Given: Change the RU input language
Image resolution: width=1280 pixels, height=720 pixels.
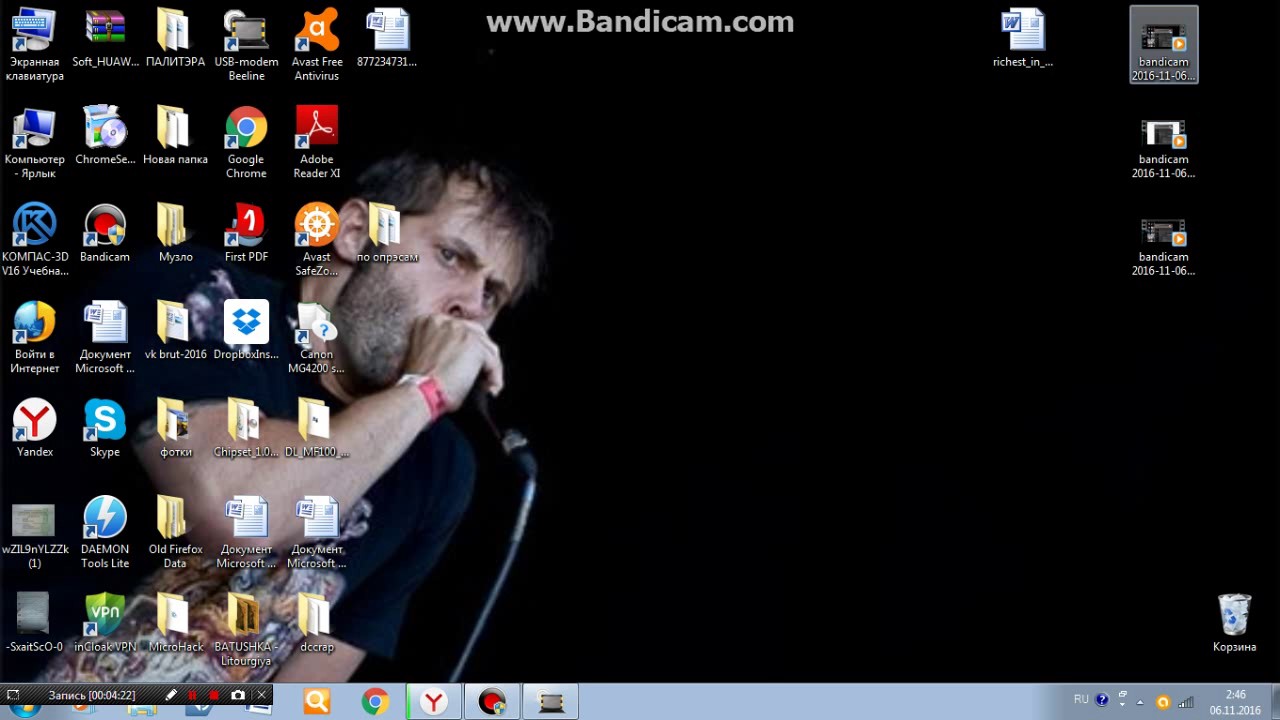Looking at the screenshot, I should click(x=1081, y=699).
